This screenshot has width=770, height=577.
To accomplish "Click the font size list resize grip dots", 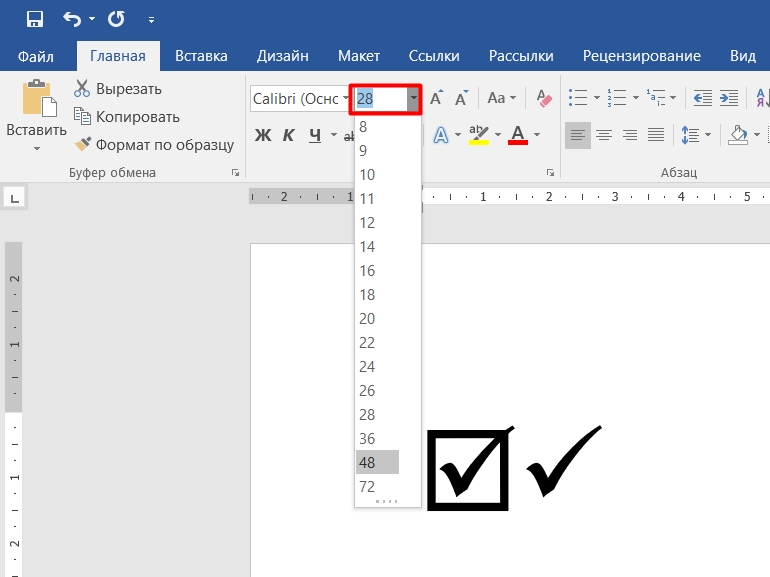I will tap(386, 502).
